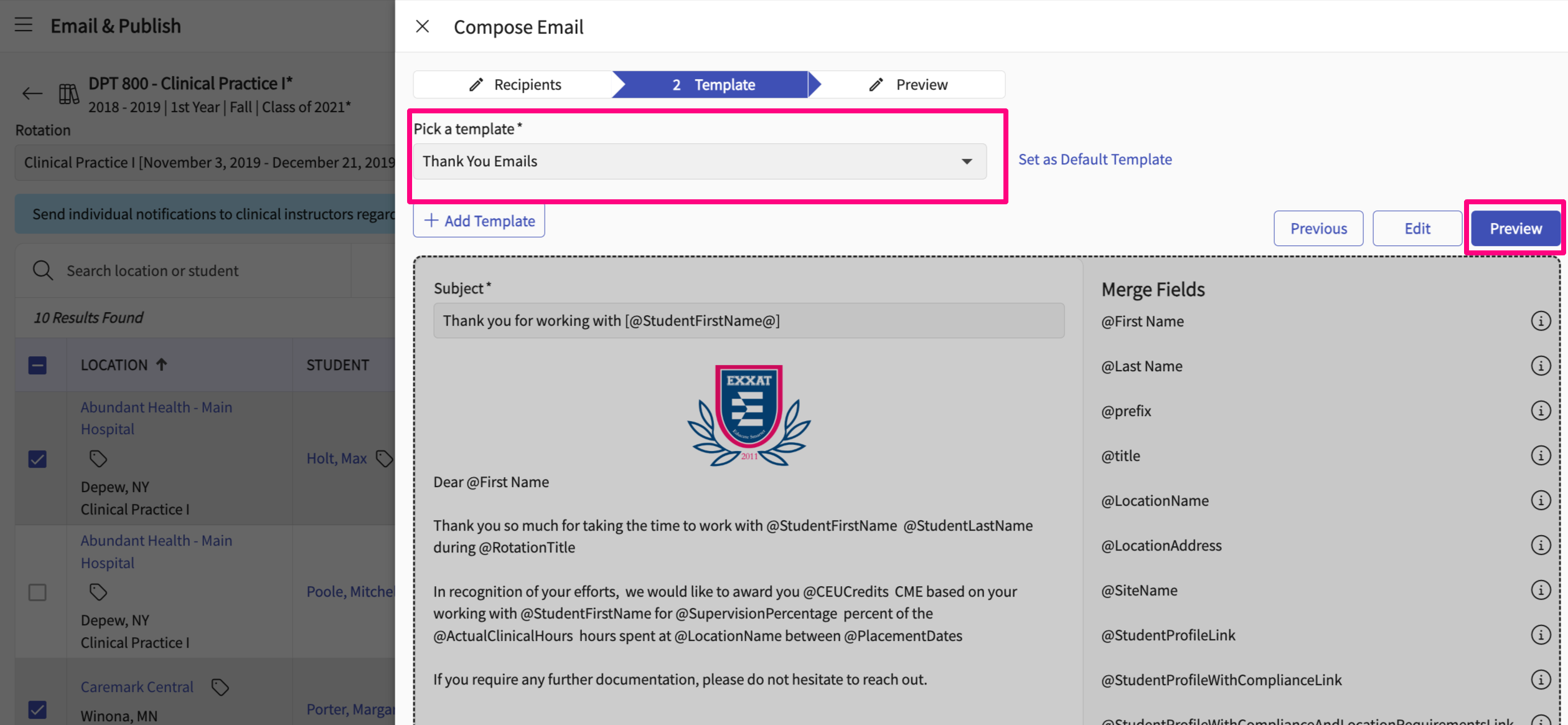Sort by the LOCATION column arrow
This screenshot has width=1568, height=725.
click(x=162, y=364)
